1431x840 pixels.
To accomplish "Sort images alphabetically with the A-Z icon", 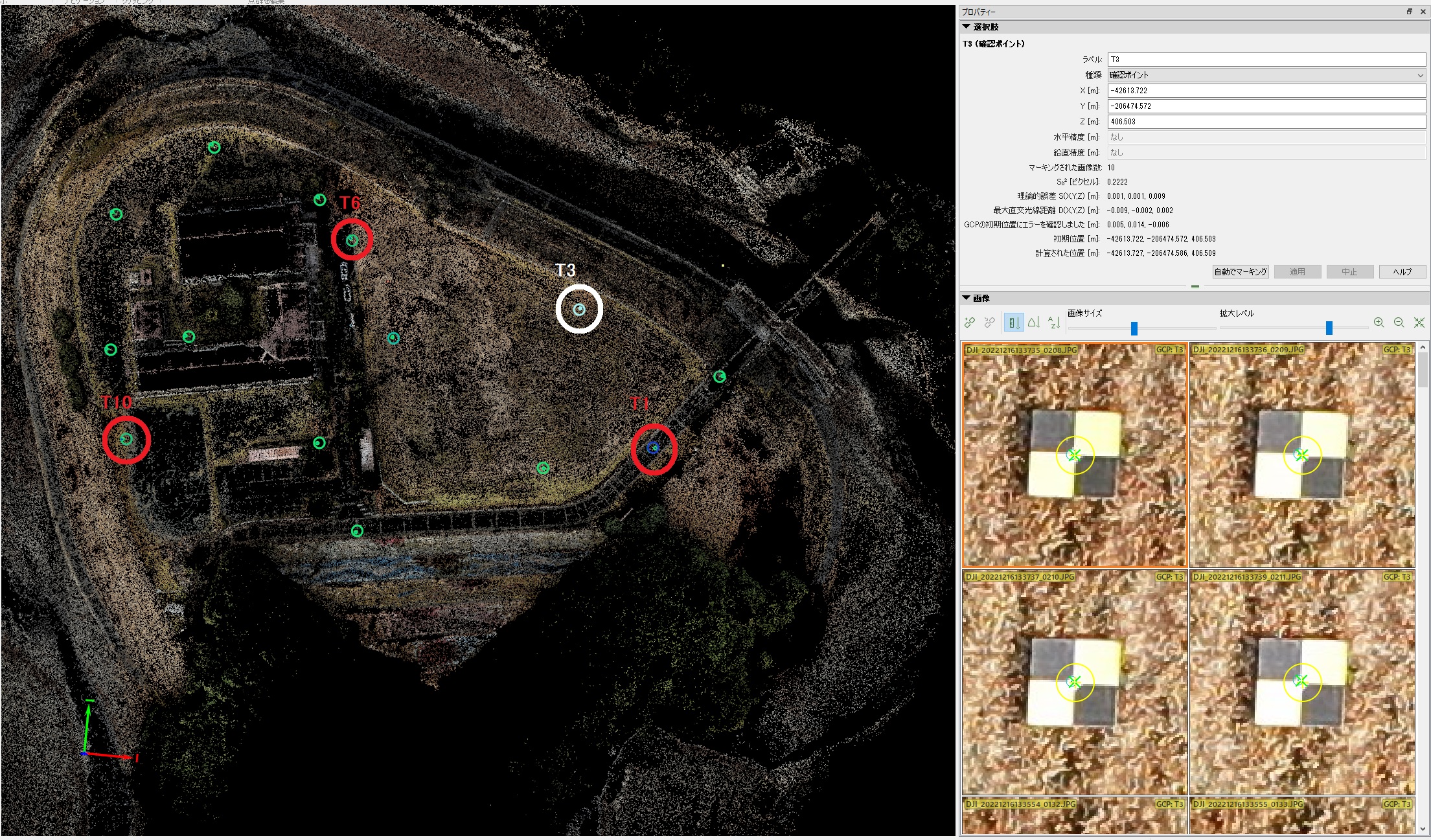I will pos(1054,323).
